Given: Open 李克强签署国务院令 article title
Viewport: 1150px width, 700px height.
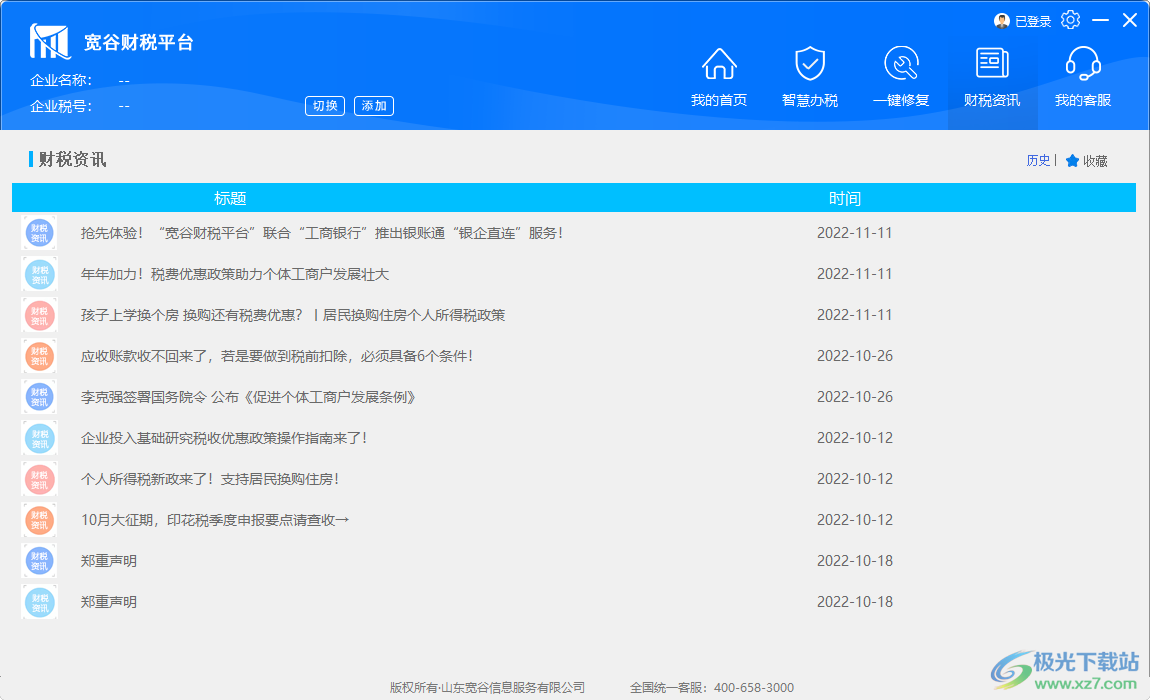Looking at the screenshot, I should coord(248,397).
